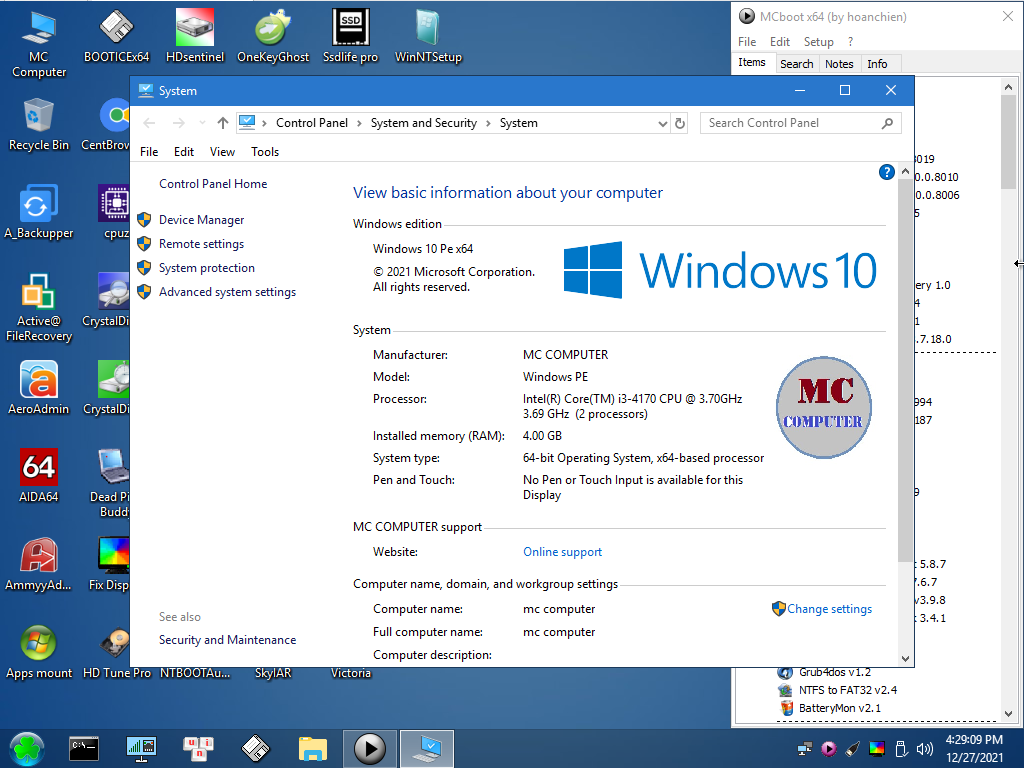The height and width of the screenshot is (768, 1024).
Task: Launch AIDA64 from the desktop
Action: [x=39, y=476]
